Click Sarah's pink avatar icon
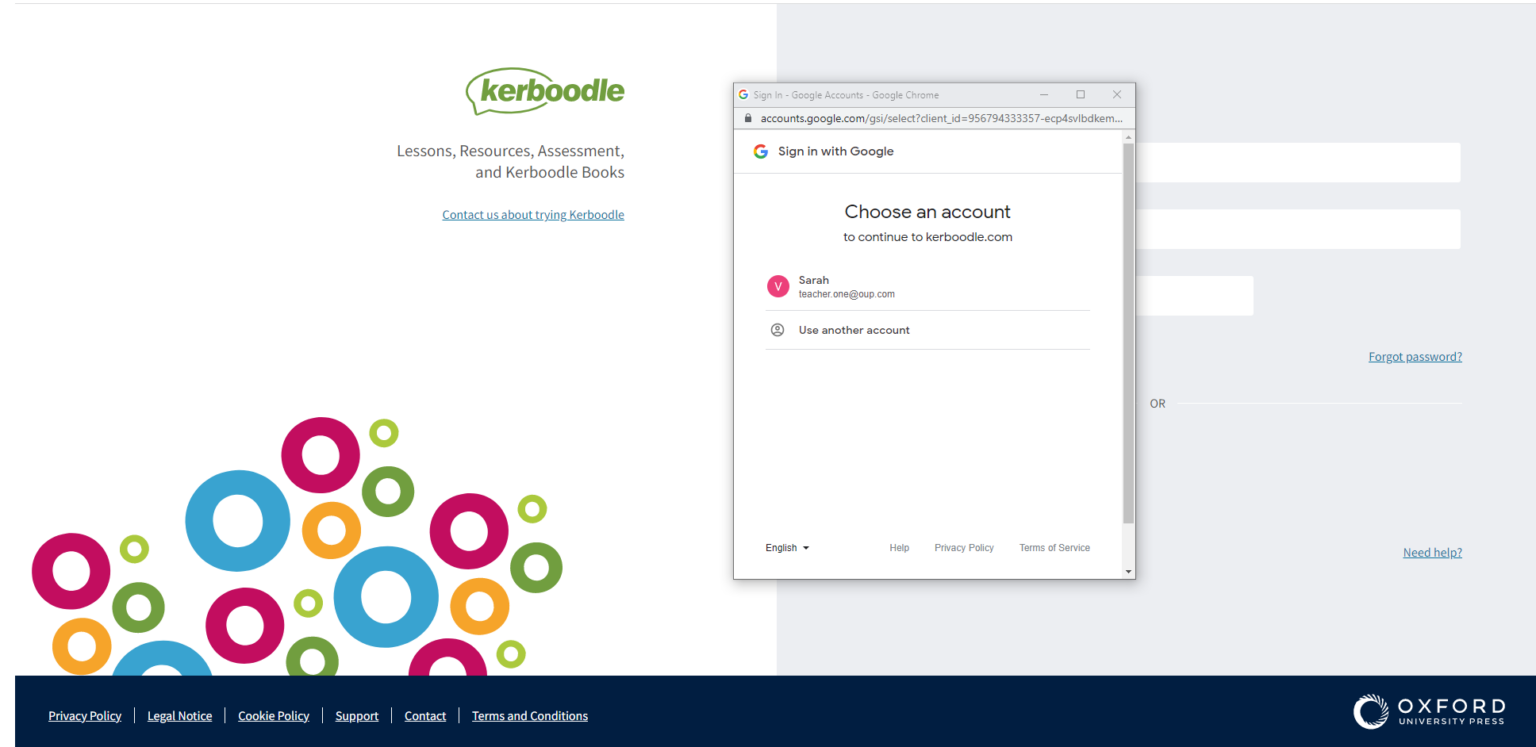This screenshot has height=747, width=1536. (778, 287)
